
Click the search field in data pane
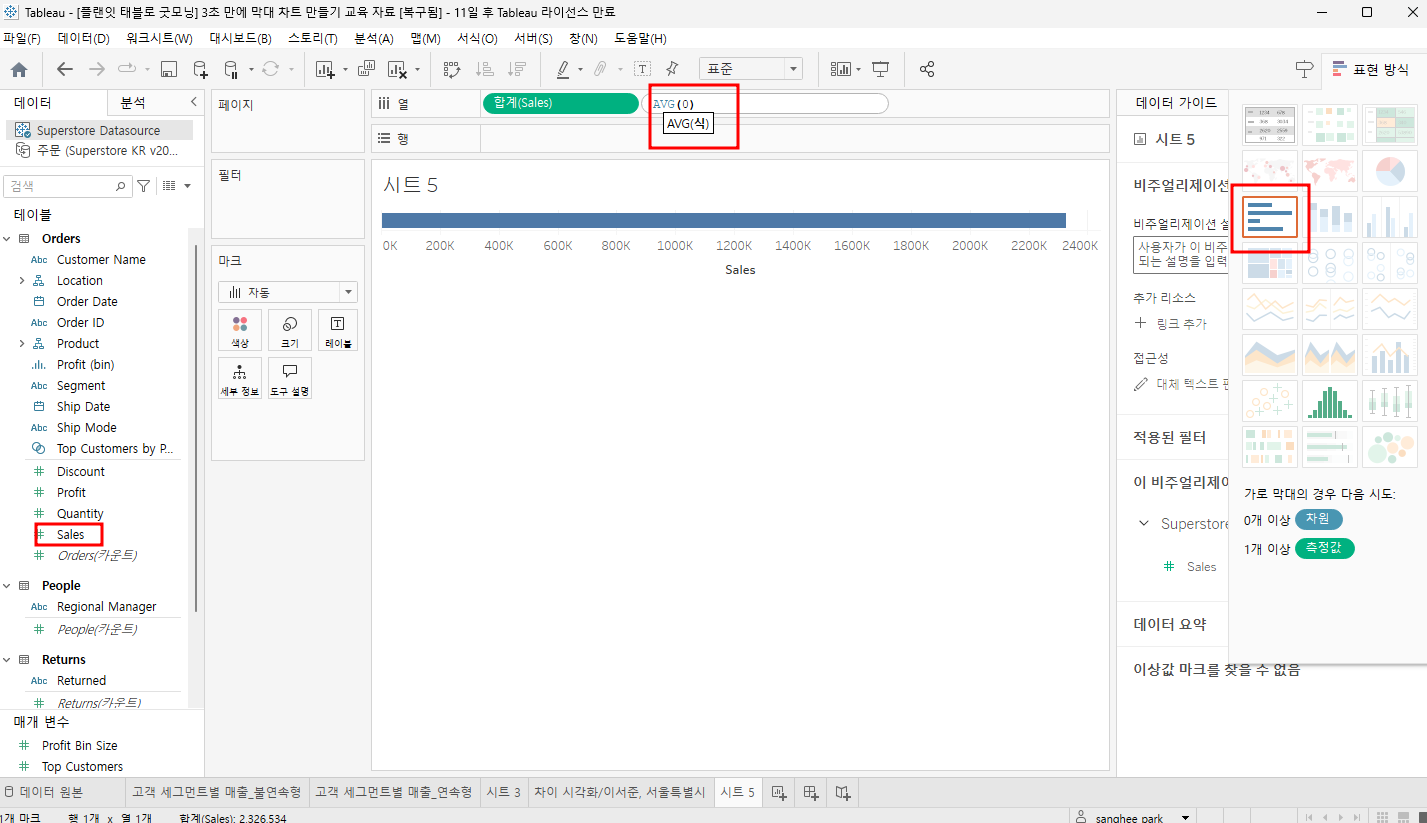click(67, 186)
